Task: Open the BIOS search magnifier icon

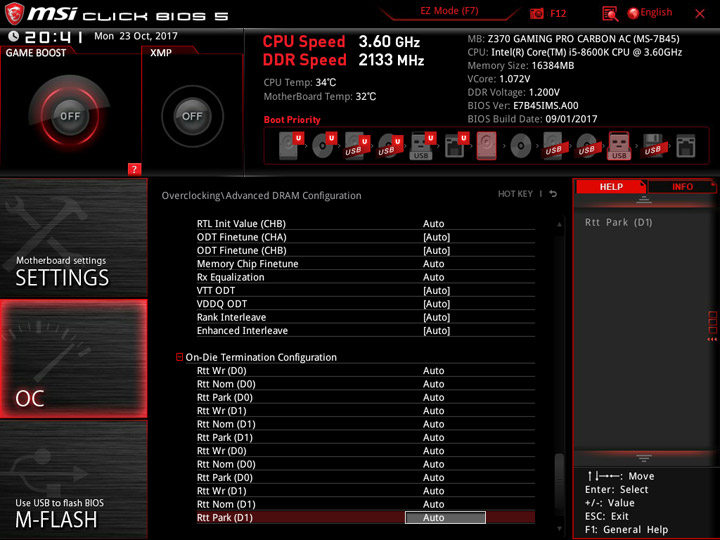Action: 610,14
